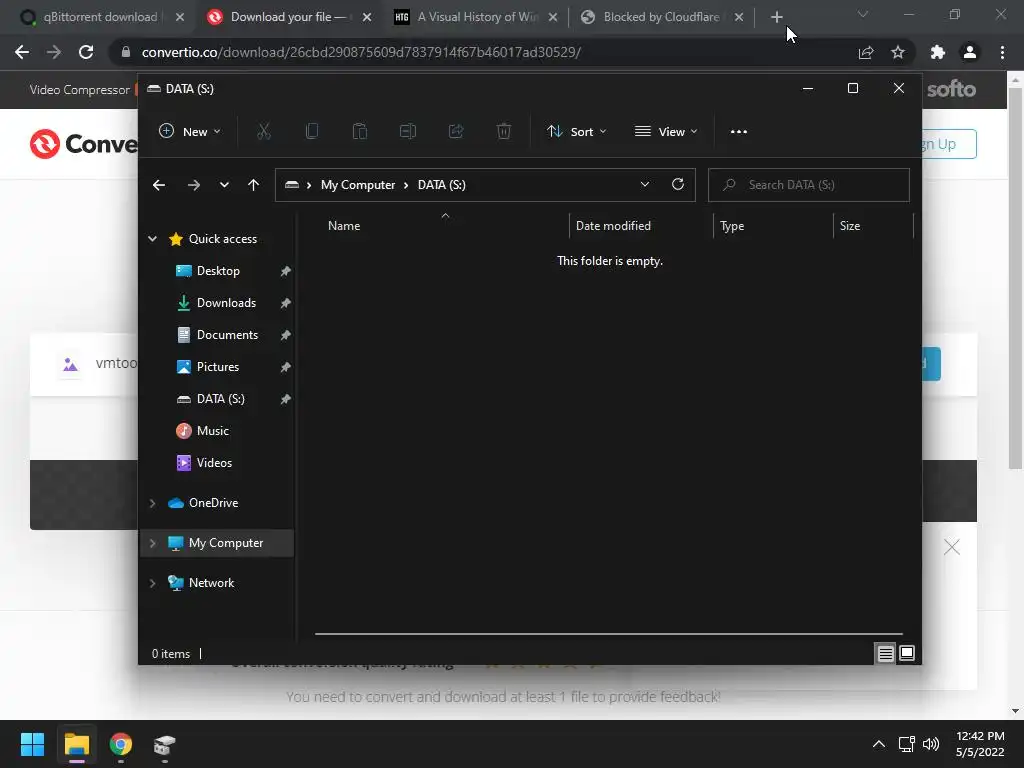Collapse the Quick access tree
The width and height of the screenshot is (1024, 768).
(x=152, y=239)
